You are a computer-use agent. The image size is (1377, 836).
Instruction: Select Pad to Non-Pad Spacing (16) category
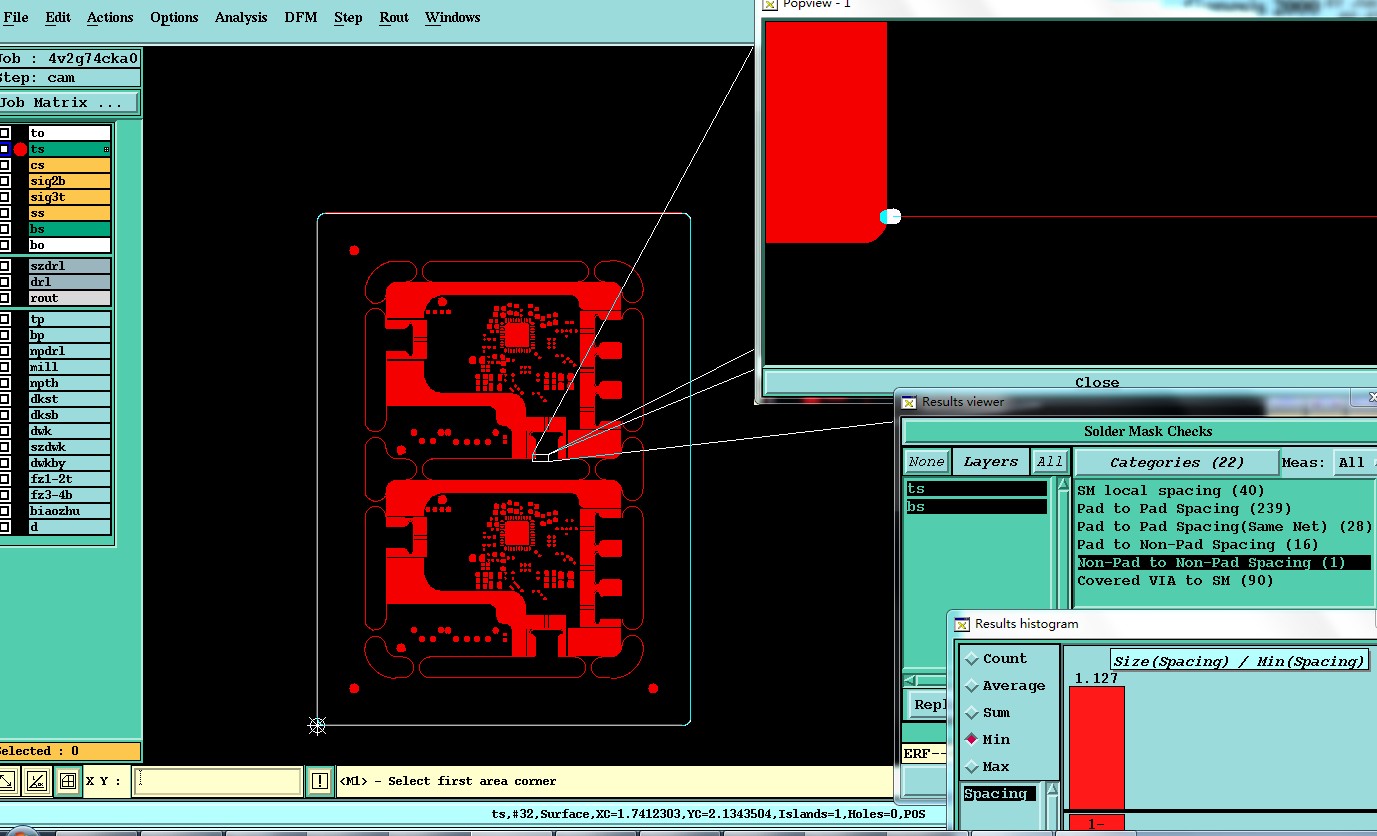1198,545
